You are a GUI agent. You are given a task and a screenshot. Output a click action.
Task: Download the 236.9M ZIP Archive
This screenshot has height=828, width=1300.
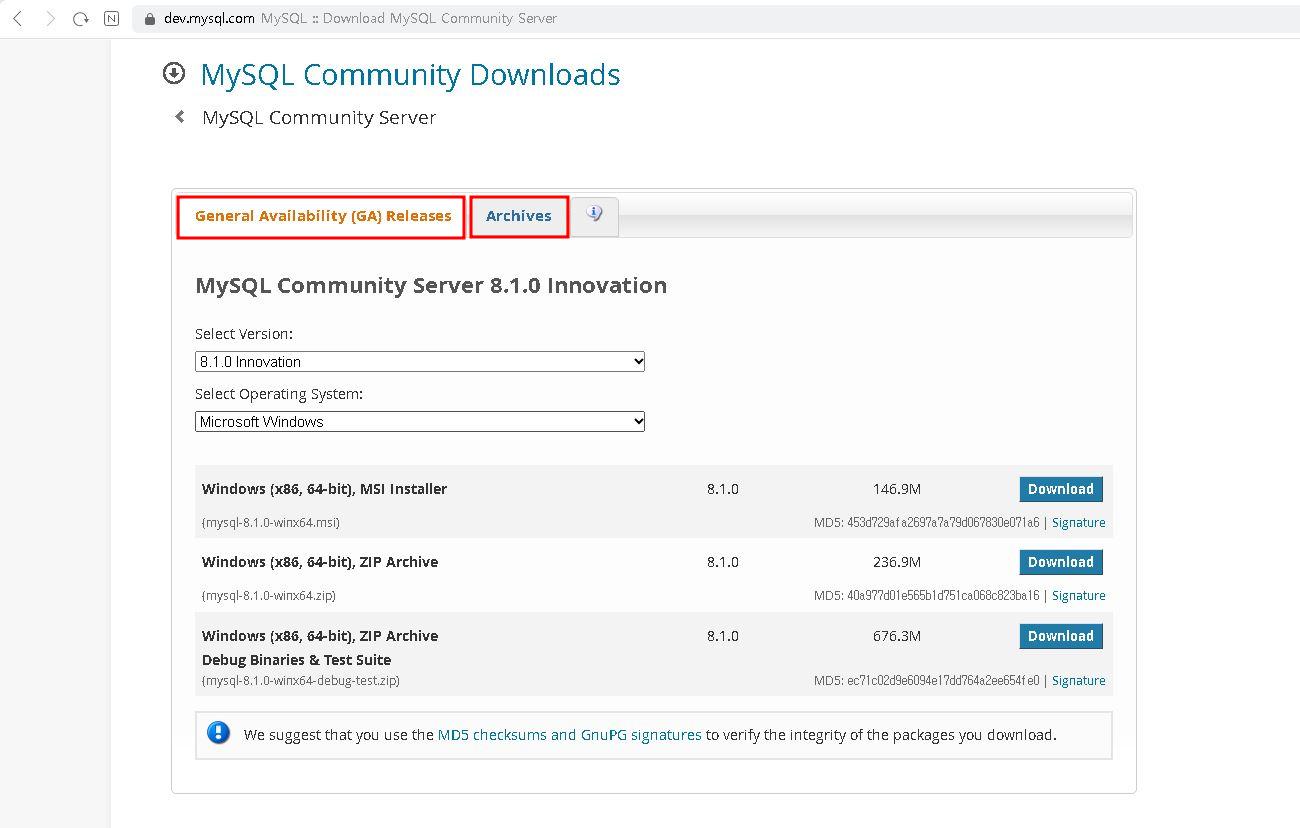pos(1061,562)
